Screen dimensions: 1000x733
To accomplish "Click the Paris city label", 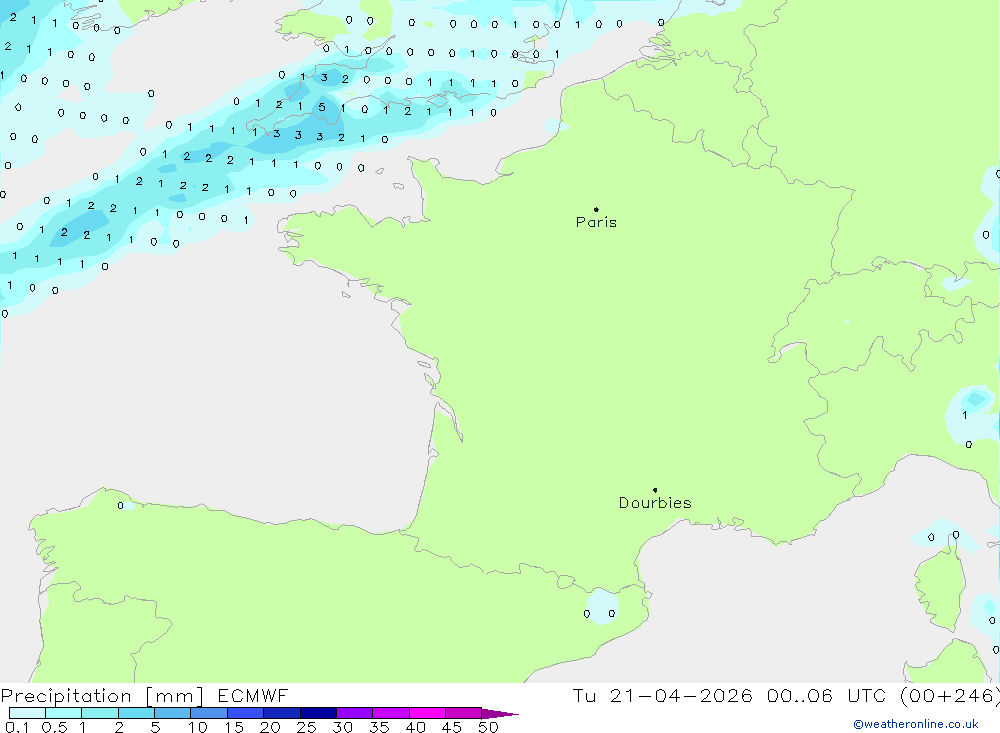I will tap(596, 222).
